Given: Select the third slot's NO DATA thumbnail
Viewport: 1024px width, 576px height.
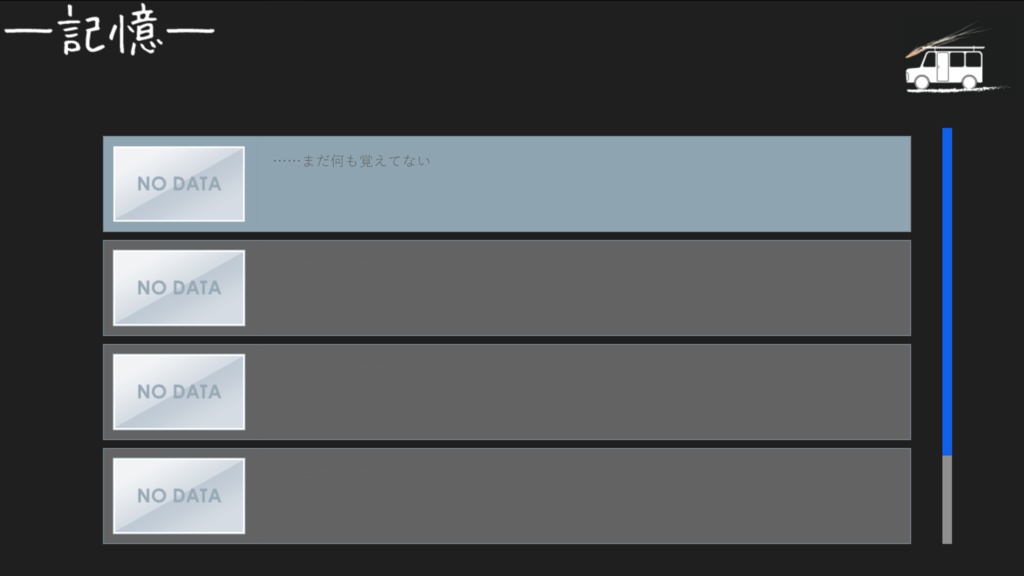Looking at the screenshot, I should pos(179,392).
